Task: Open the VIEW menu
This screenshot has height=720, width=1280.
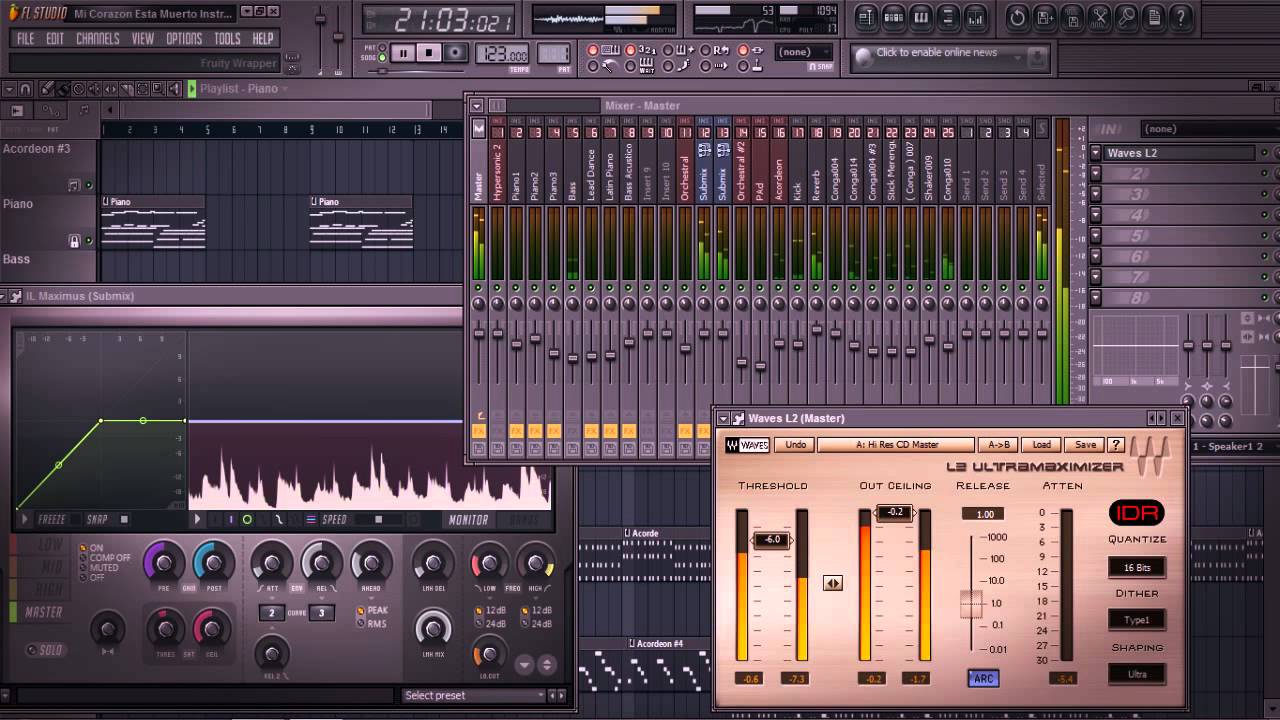Action: click(x=143, y=38)
